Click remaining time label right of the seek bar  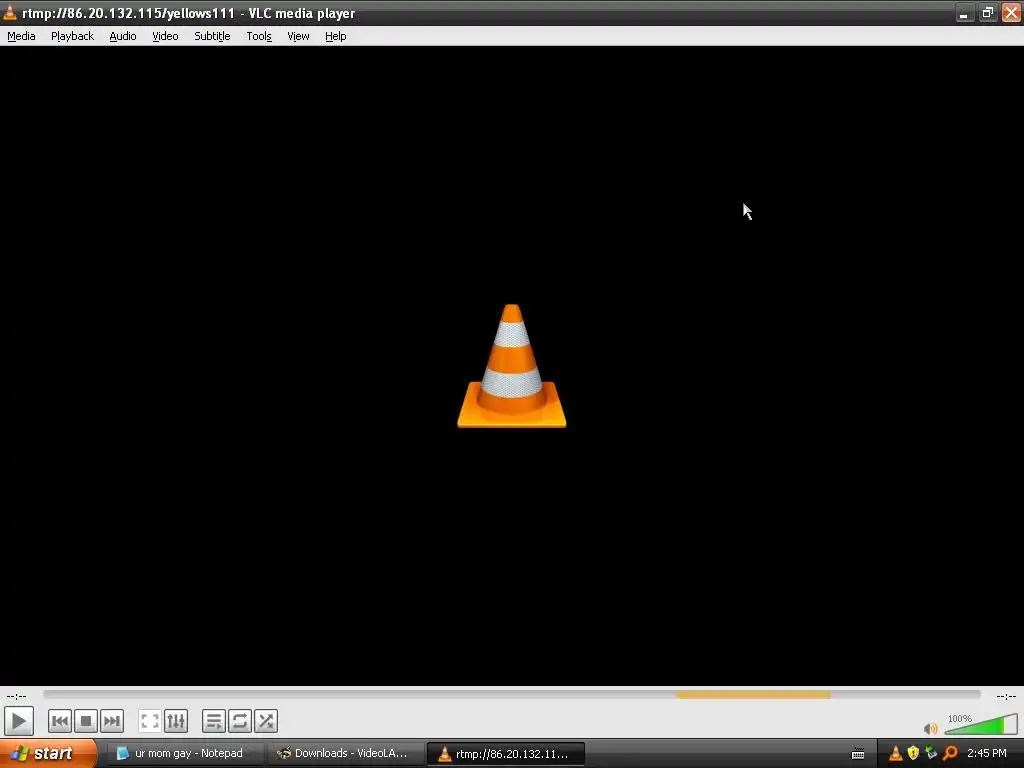pyautogui.click(x=1006, y=696)
